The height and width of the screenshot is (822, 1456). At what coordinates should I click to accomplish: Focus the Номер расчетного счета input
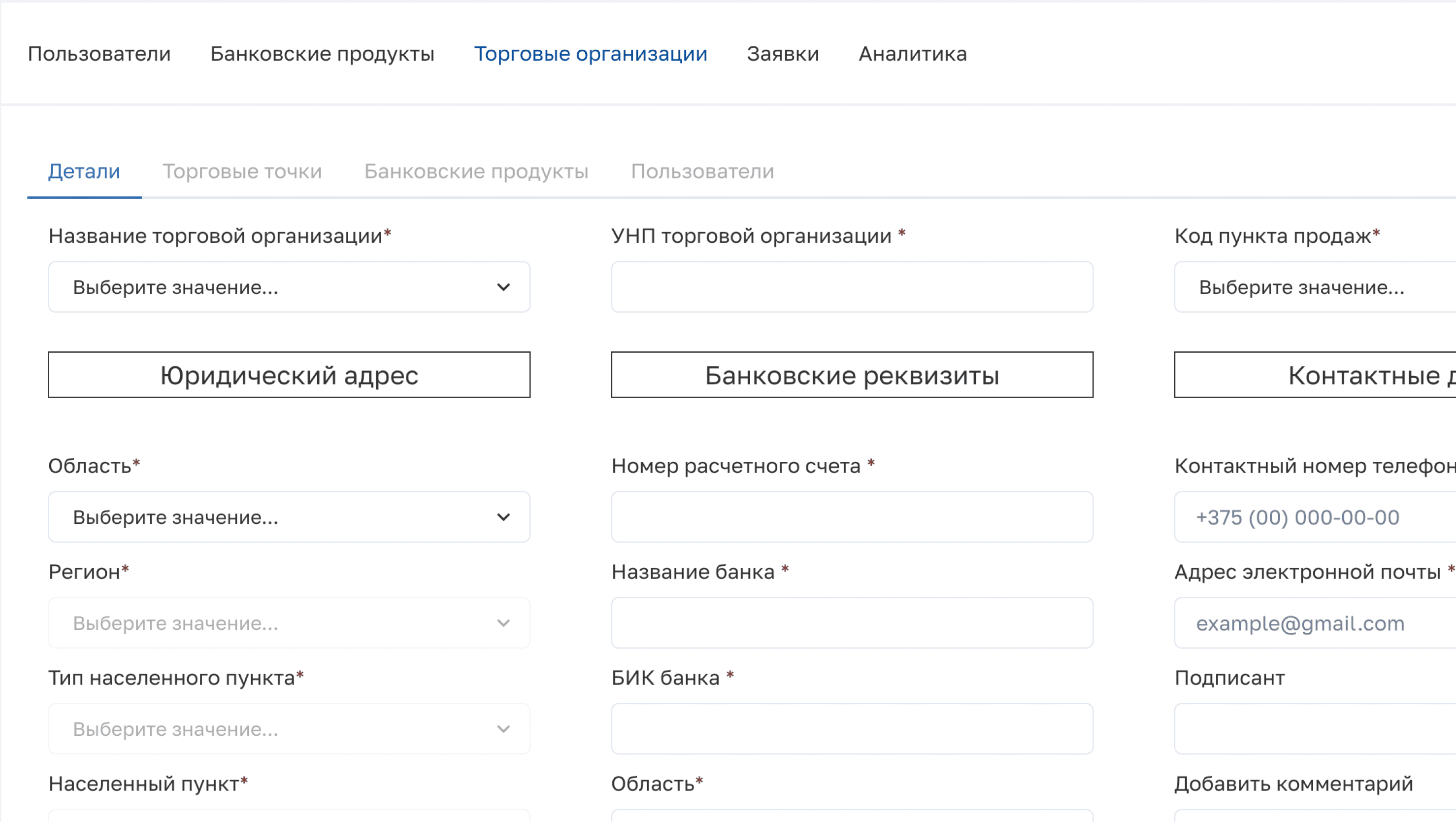[852, 517]
